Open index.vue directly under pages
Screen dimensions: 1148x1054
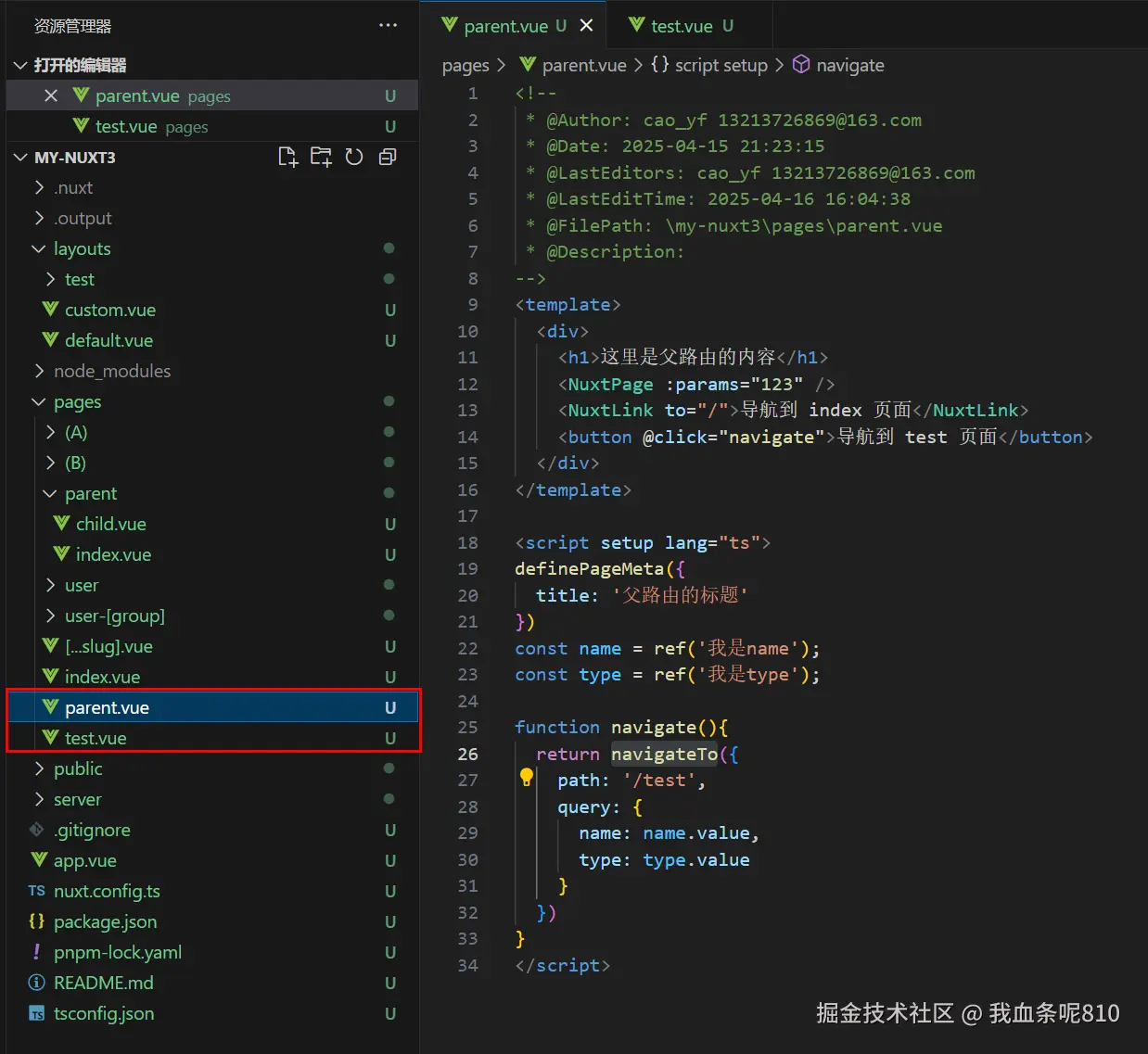coord(212,677)
